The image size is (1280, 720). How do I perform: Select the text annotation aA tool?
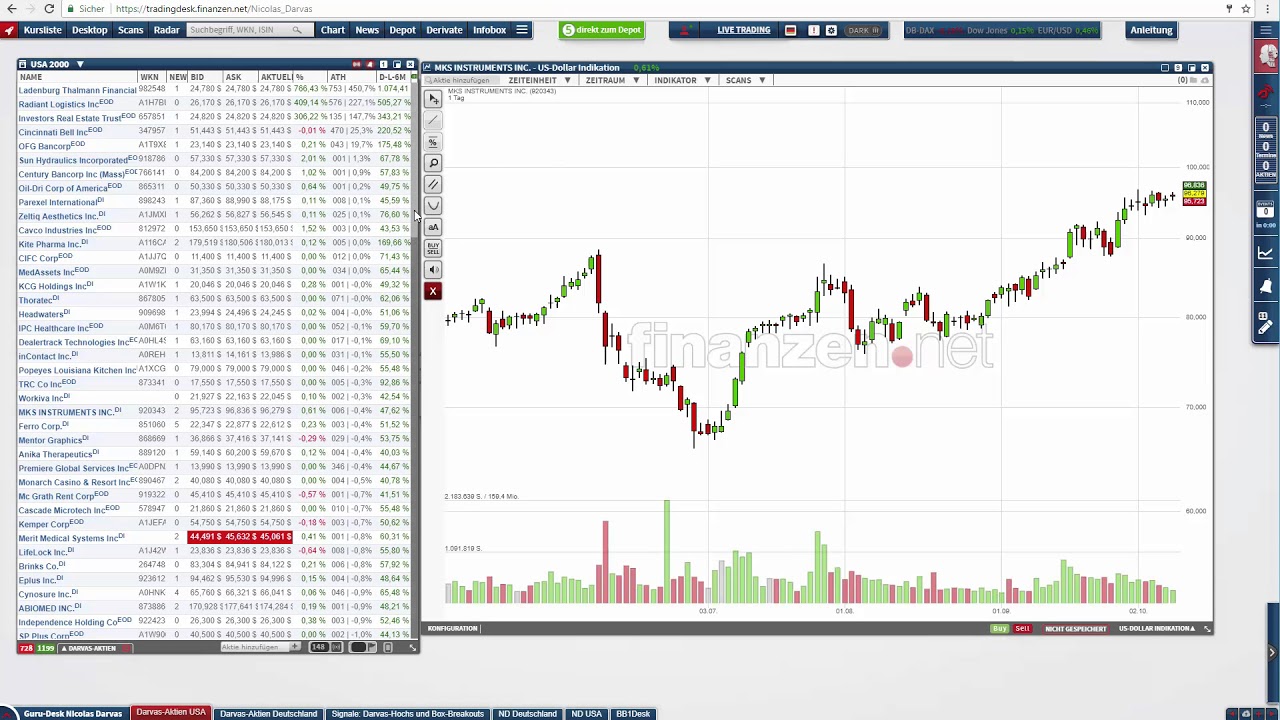[433, 227]
